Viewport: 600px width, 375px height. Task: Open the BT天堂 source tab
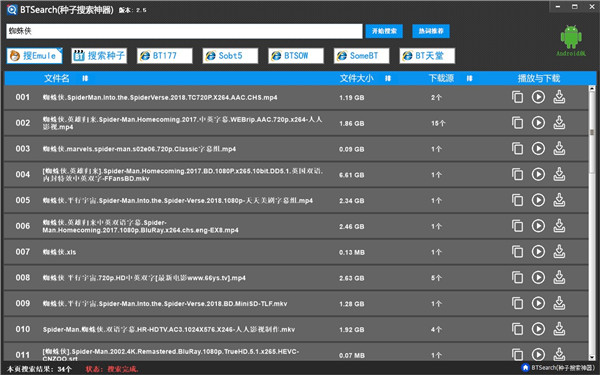[427, 55]
